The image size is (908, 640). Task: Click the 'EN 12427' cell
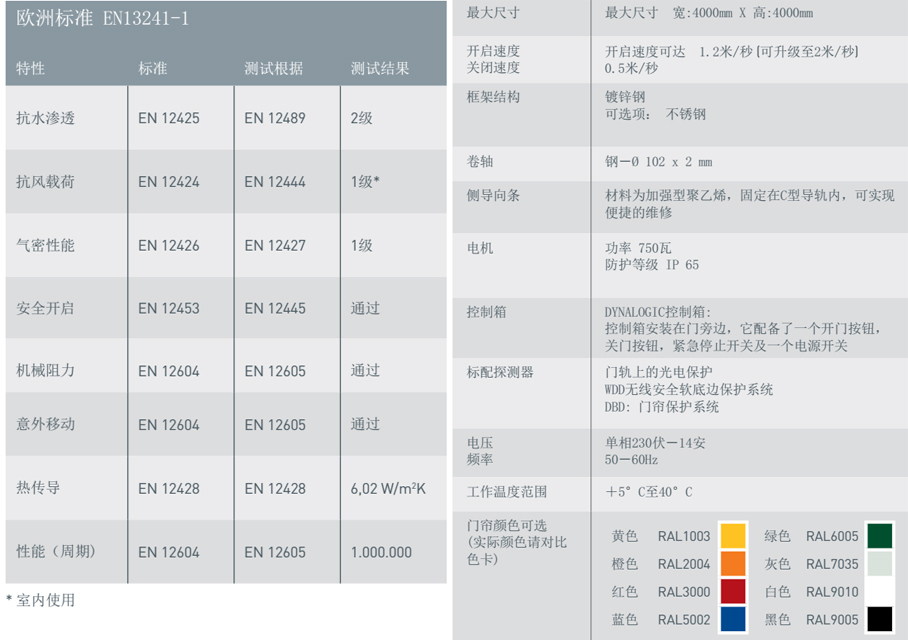tap(274, 246)
